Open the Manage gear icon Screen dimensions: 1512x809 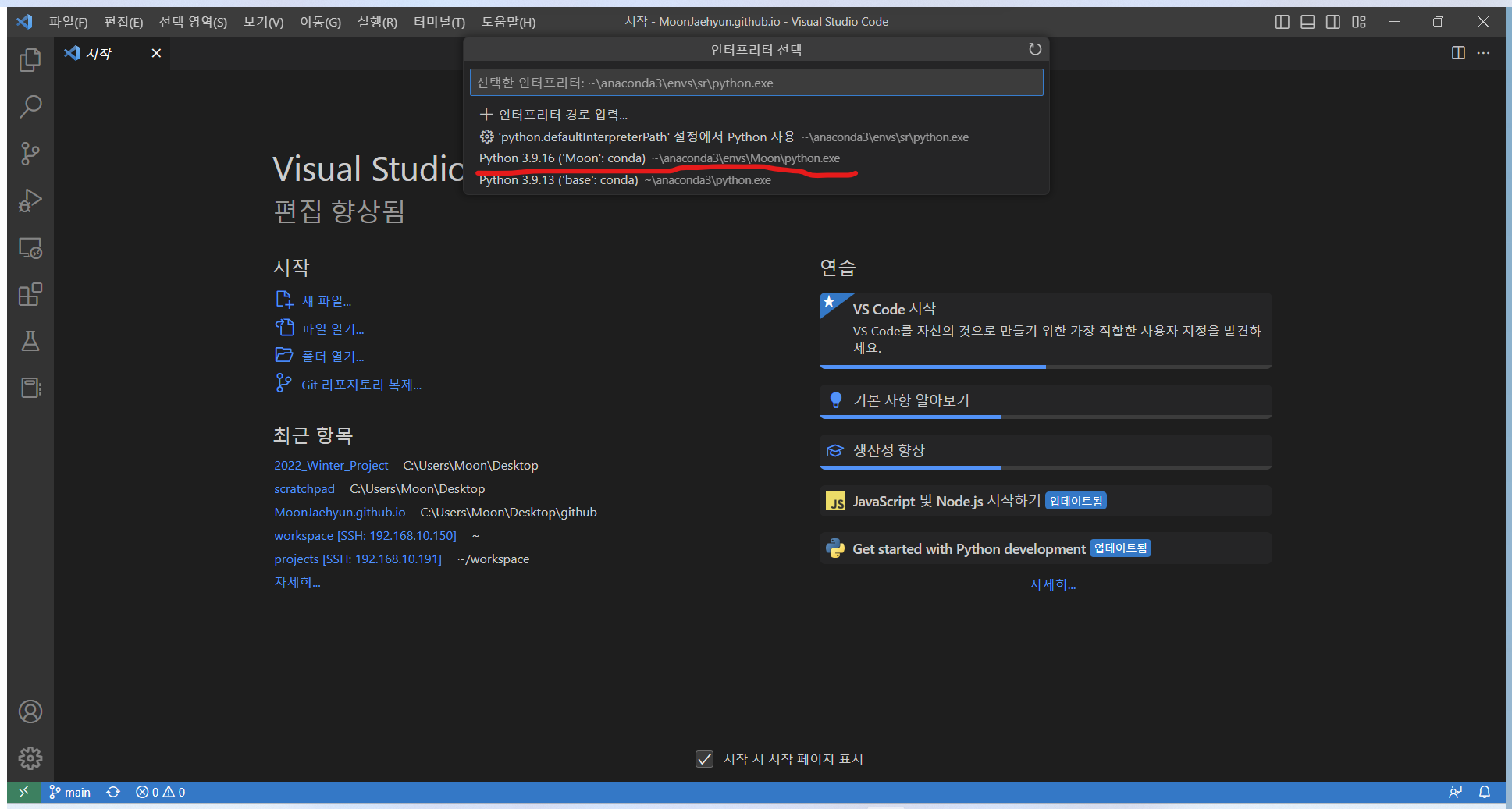point(30,758)
